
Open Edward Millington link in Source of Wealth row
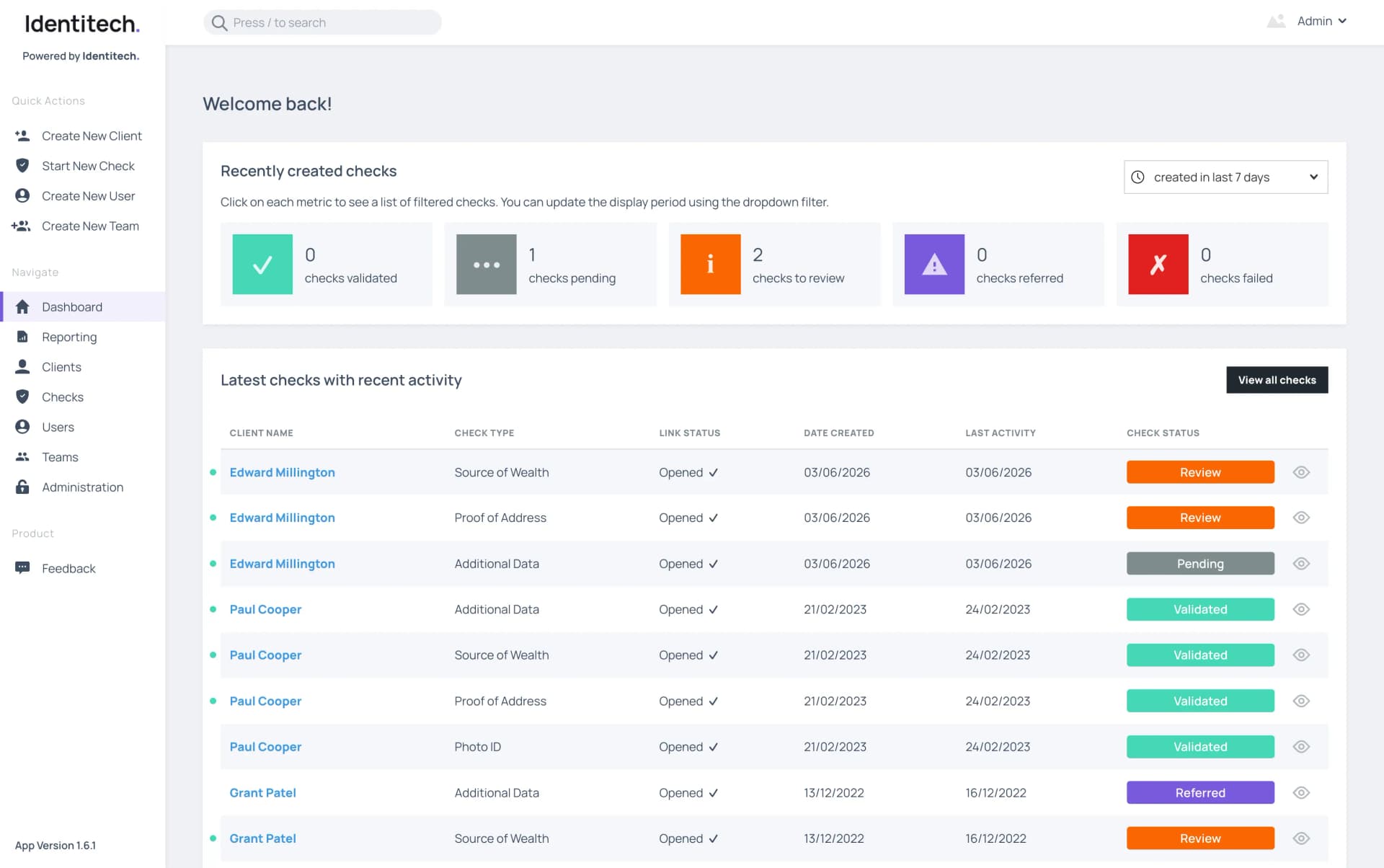tap(282, 472)
